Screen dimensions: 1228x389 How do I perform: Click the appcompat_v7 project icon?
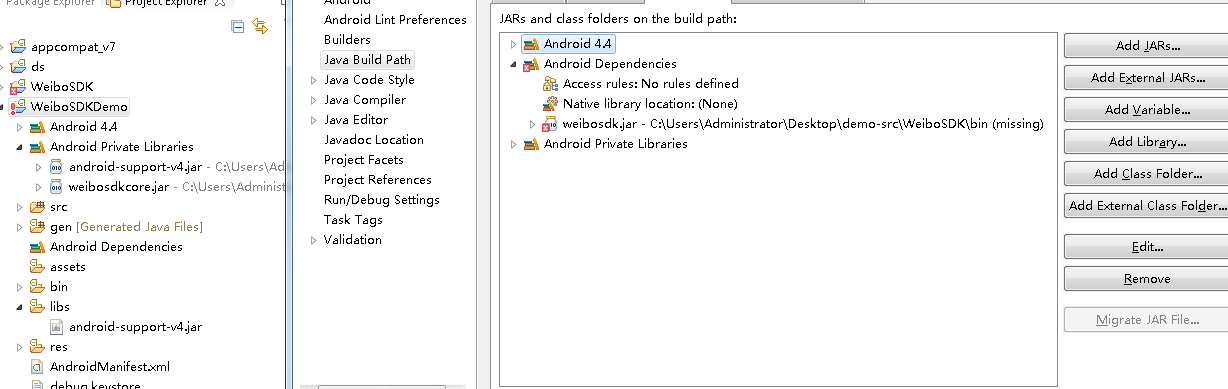(x=18, y=47)
